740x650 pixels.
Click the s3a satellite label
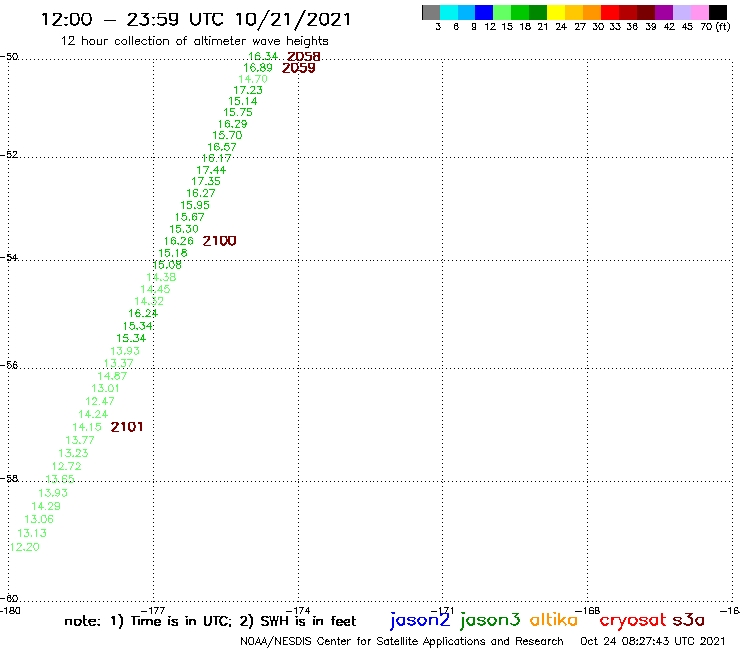[689, 620]
